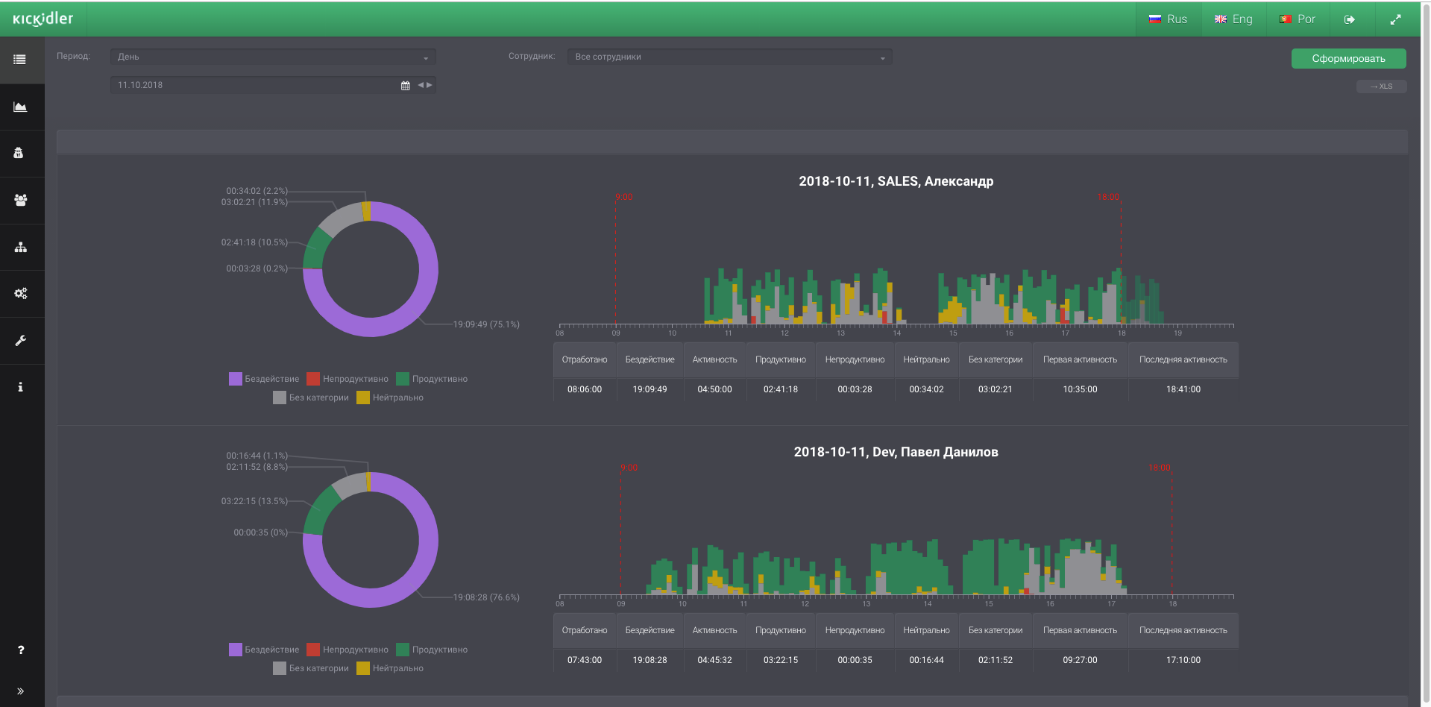The height and width of the screenshot is (707, 1431).
Task: Select the org structure hierarchy sidebar icon
Action: (20, 247)
